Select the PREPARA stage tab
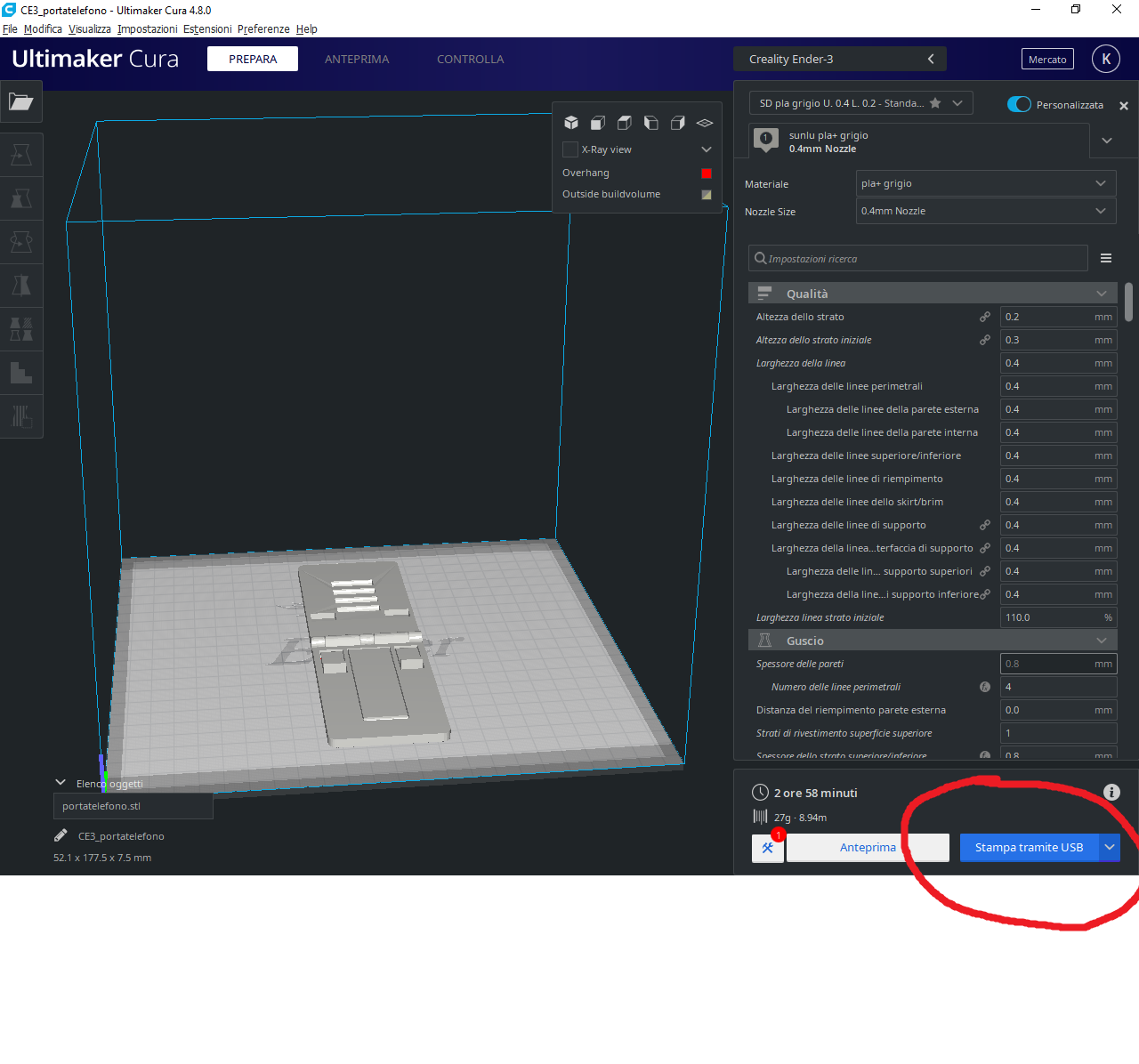 pos(253,59)
